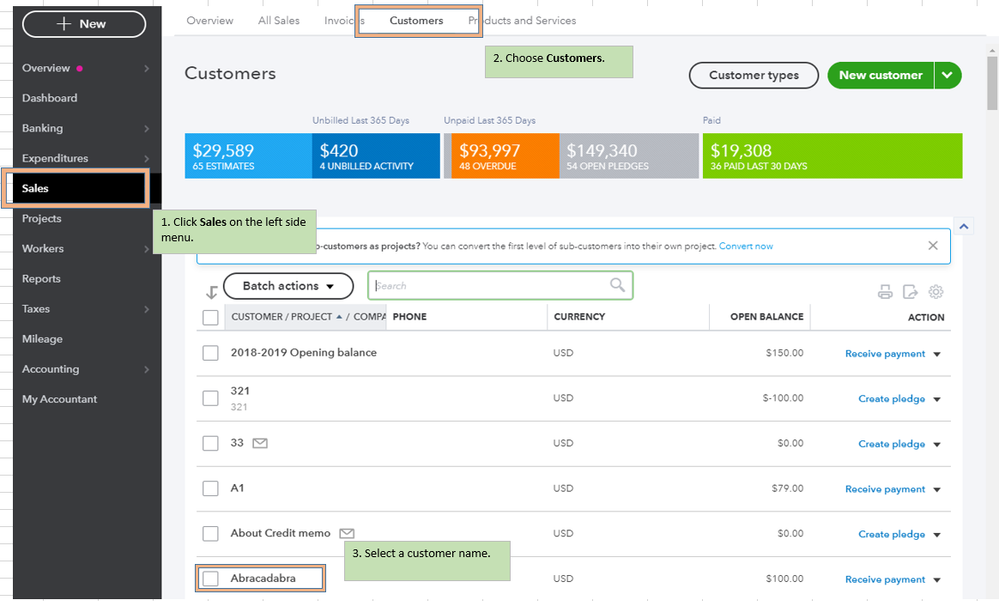Click the Convert now link
This screenshot has height=601, width=999.
(745, 246)
